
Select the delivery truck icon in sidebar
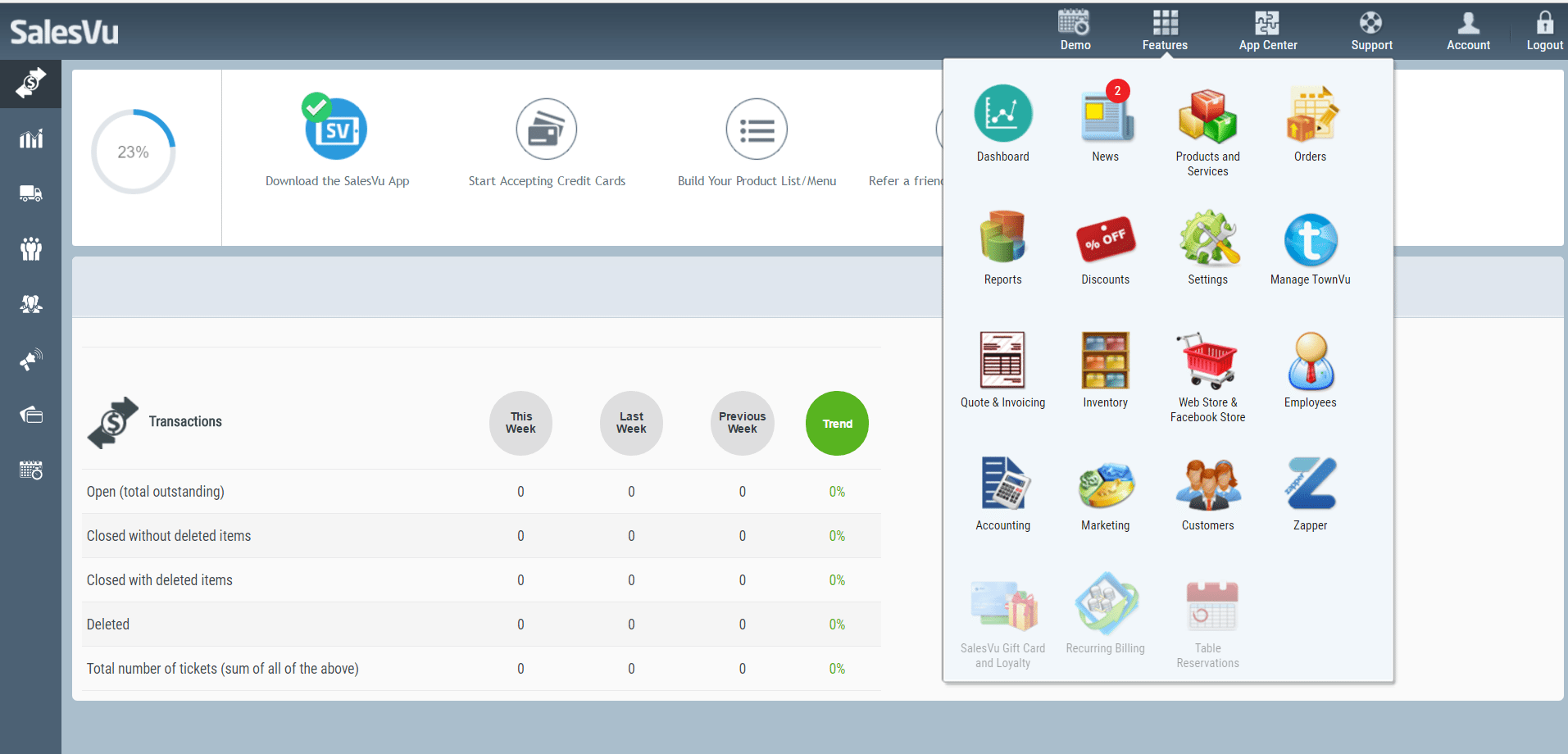click(x=30, y=193)
